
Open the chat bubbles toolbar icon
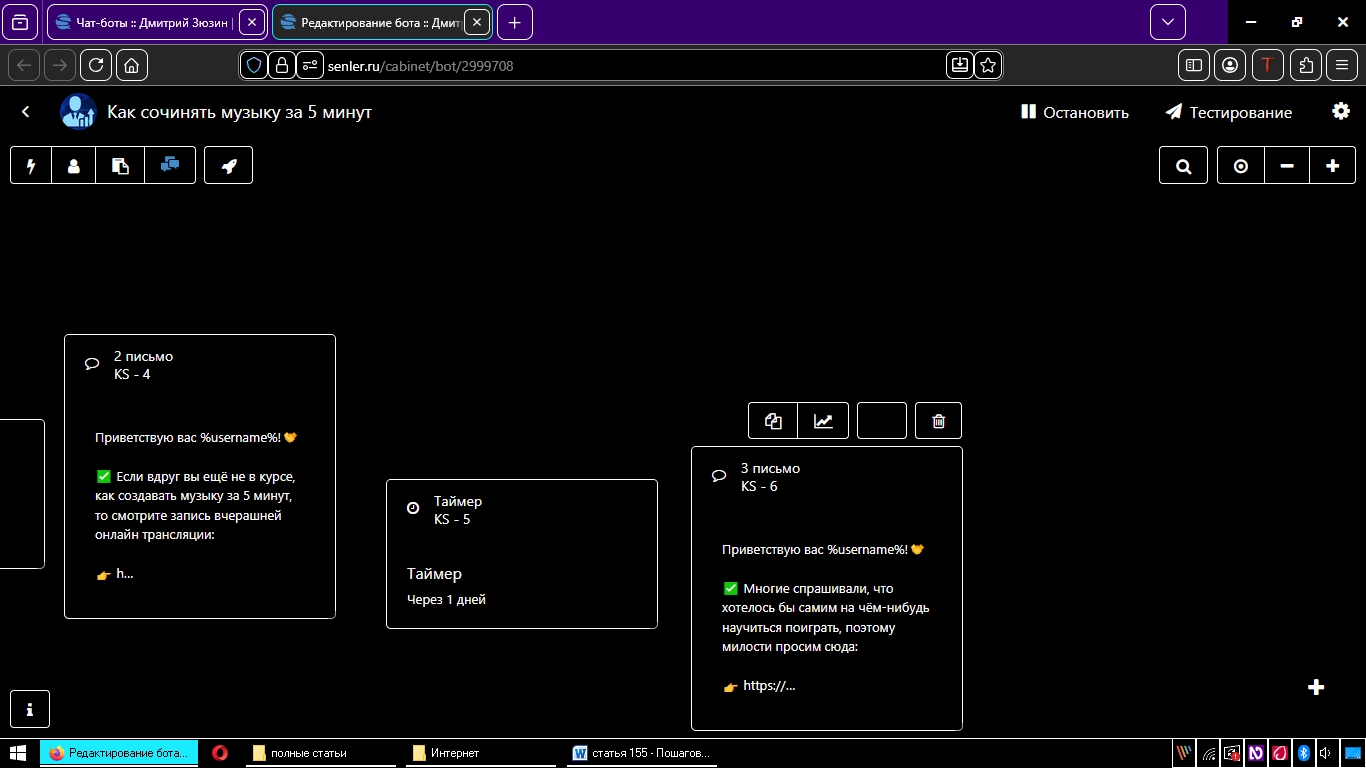170,166
